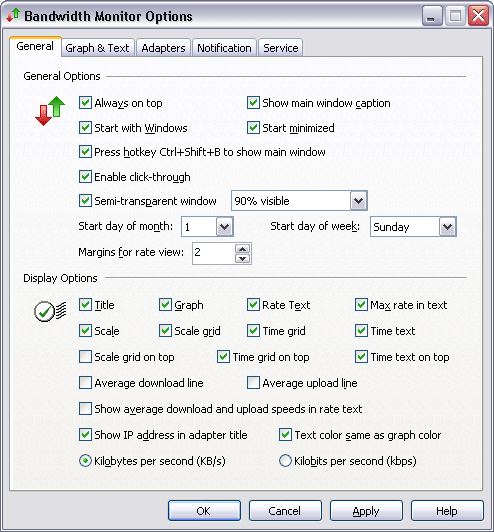Toggle Semi-transparent window checkbox
This screenshot has width=494, height=532.
point(85,201)
